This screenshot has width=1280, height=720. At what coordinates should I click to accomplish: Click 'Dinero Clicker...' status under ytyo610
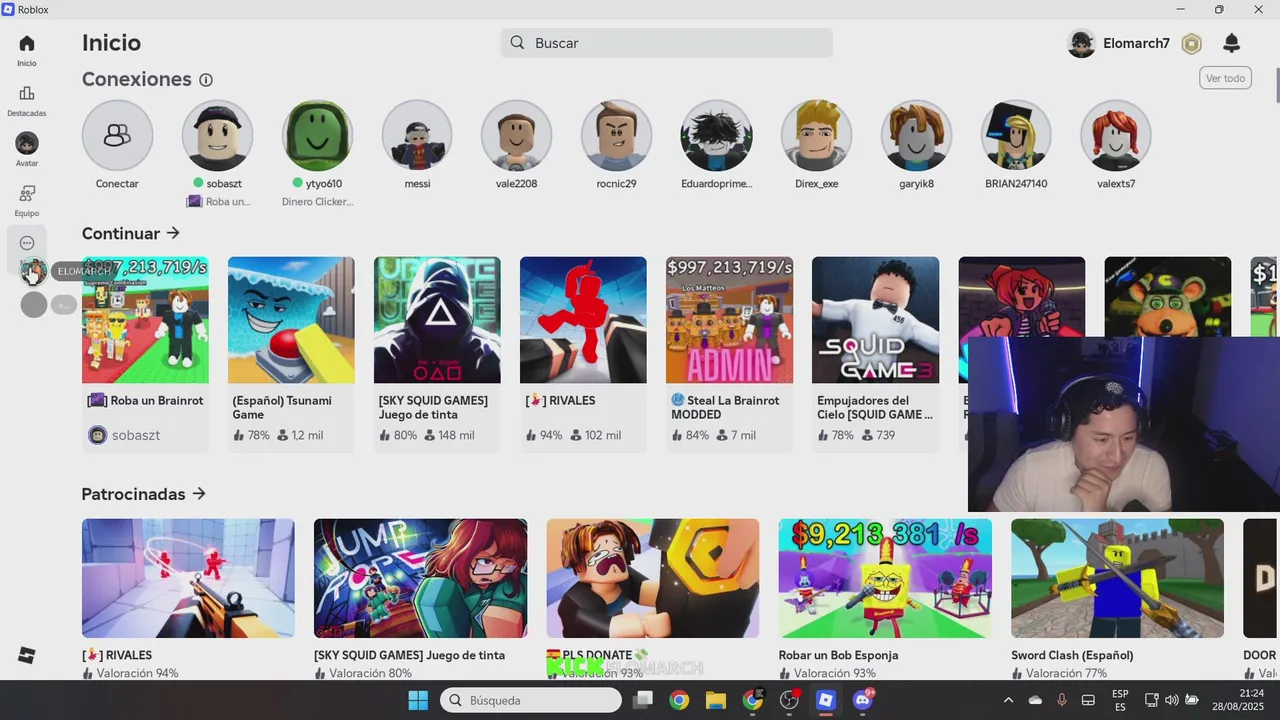click(317, 201)
